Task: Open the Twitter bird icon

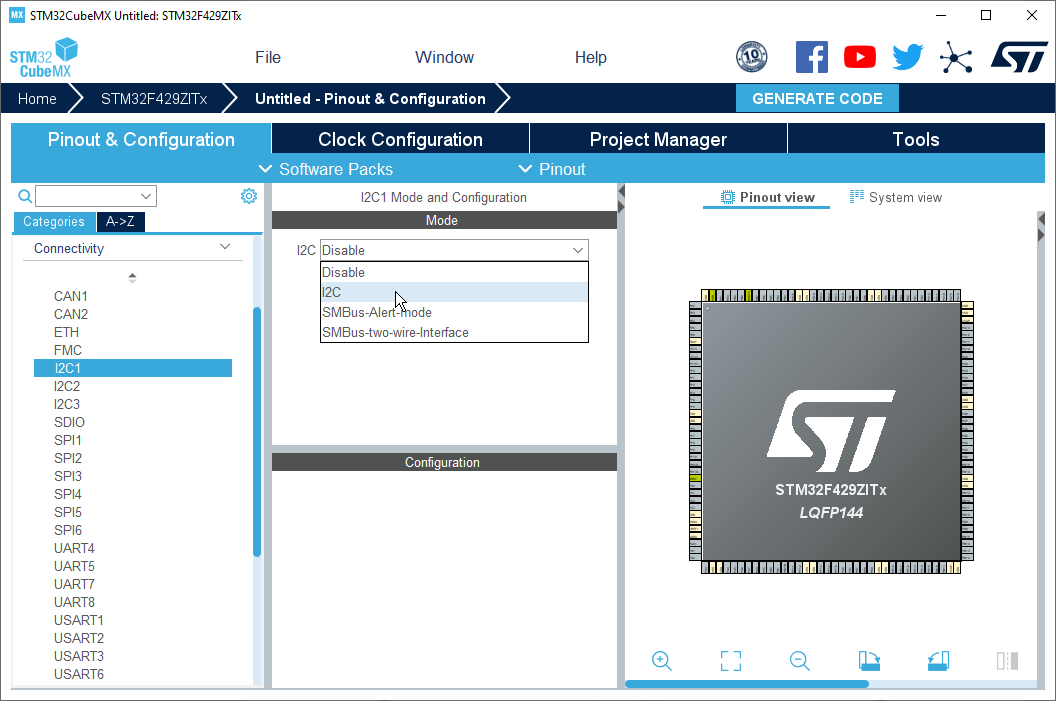Action: [908, 57]
